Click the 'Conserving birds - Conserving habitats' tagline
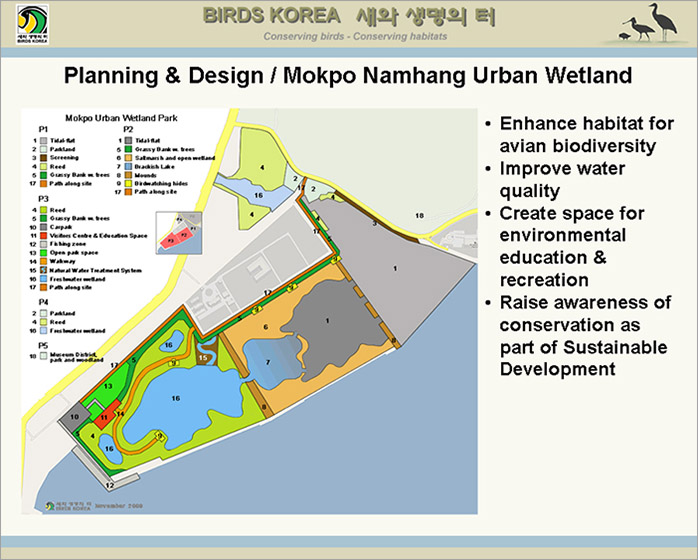698x560 pixels. (x=355, y=37)
